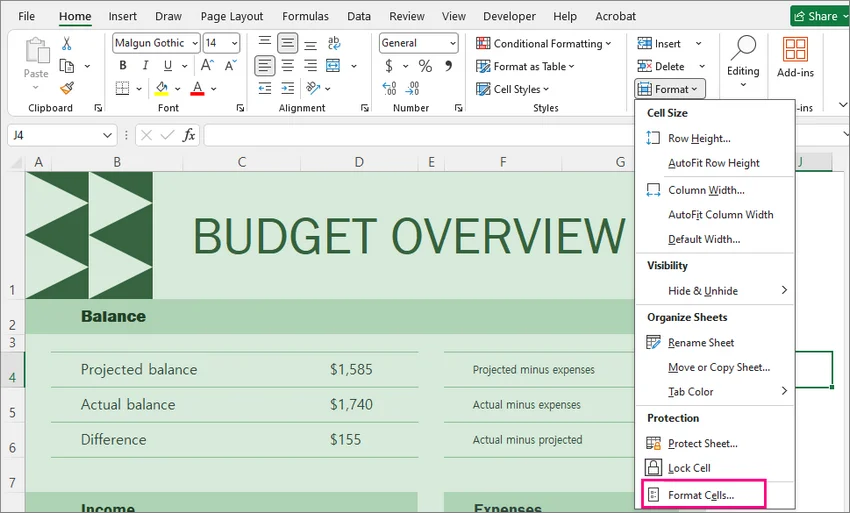Screen dimensions: 850x513
Task: Switch to the Developer tab
Action: coord(509,16)
